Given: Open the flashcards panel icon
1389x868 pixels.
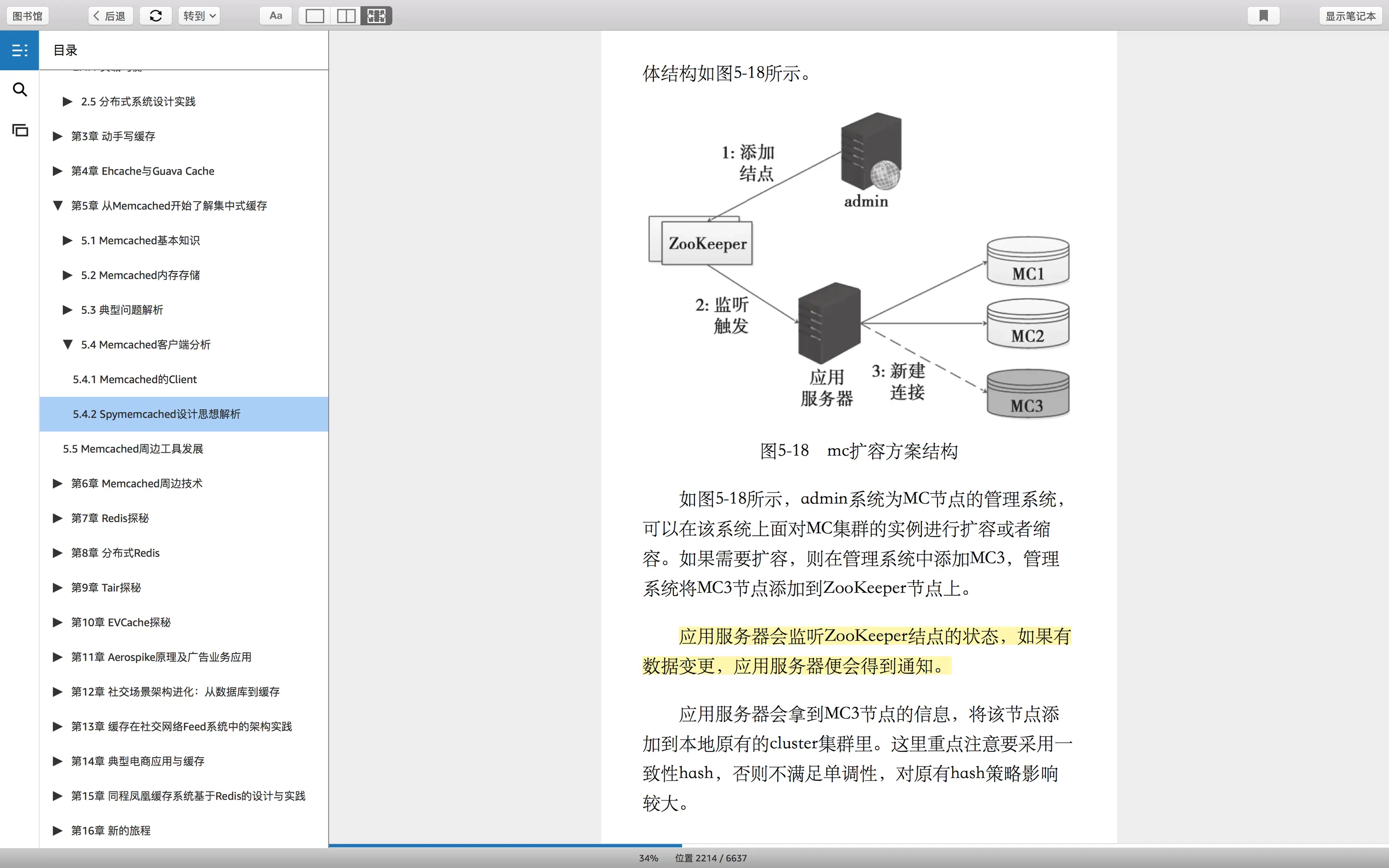Looking at the screenshot, I should point(19,130).
